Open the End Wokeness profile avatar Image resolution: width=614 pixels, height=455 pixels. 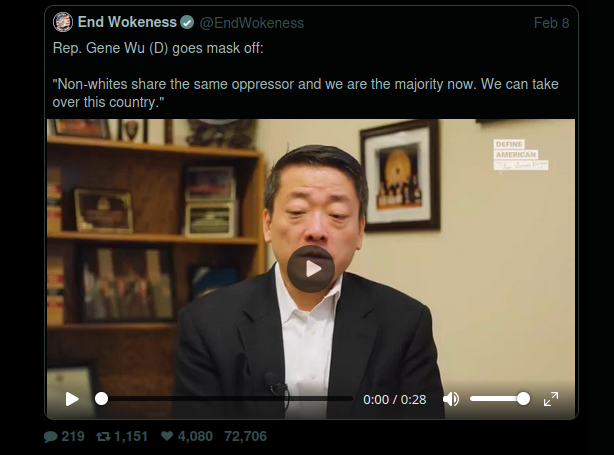click(x=63, y=22)
